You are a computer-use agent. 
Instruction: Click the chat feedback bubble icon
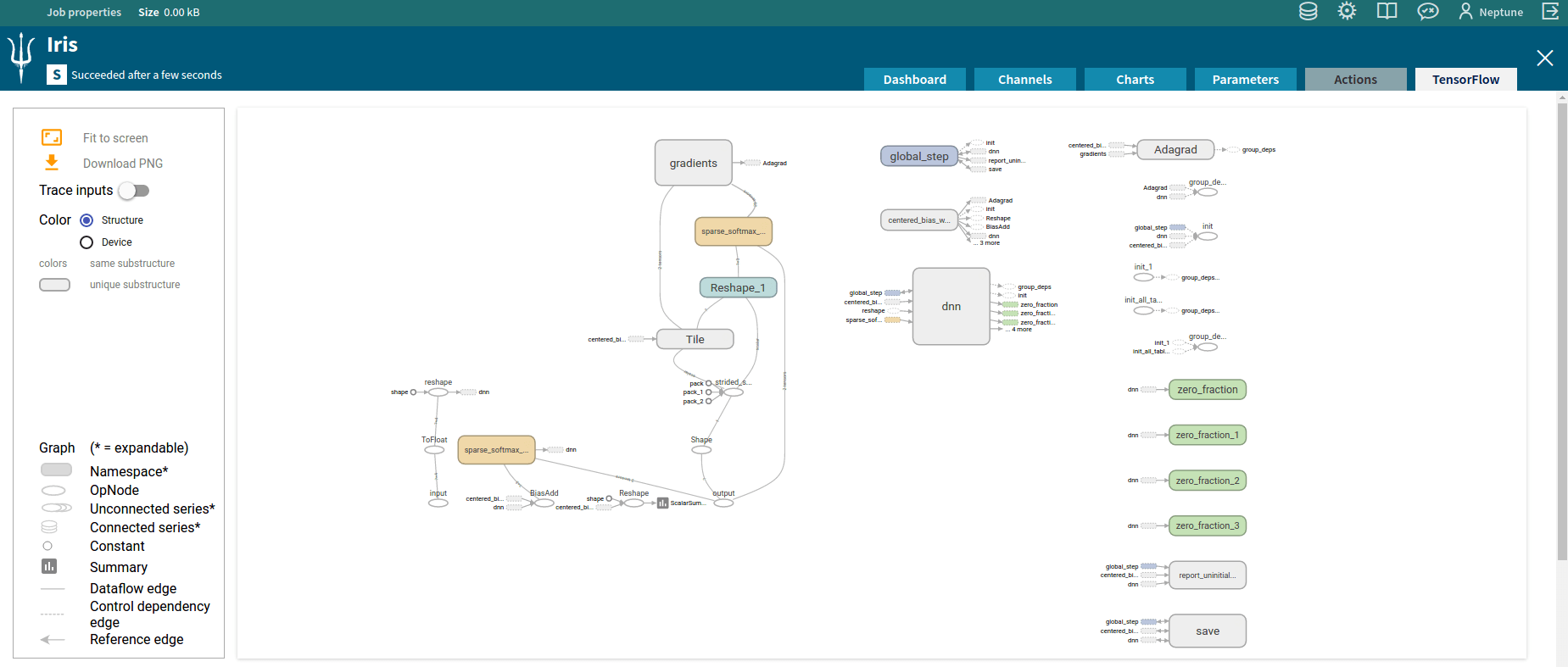1428,12
